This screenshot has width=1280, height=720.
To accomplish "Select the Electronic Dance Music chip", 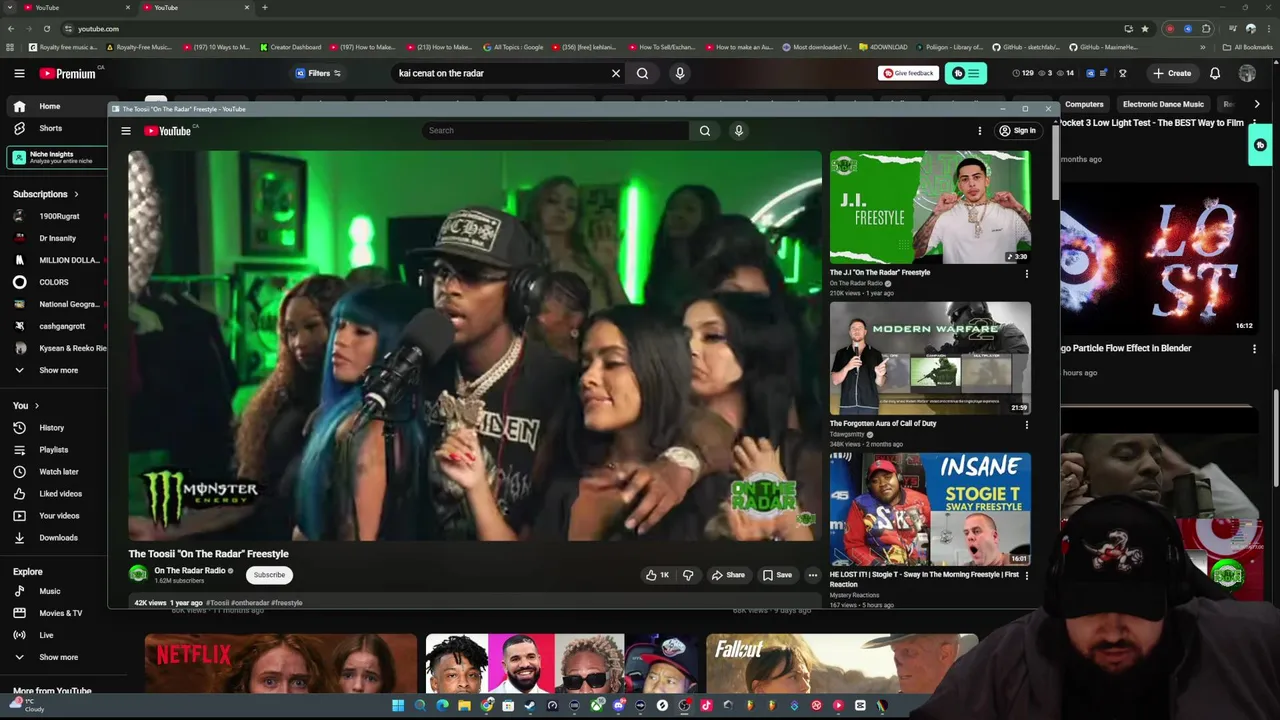I will click(1163, 104).
